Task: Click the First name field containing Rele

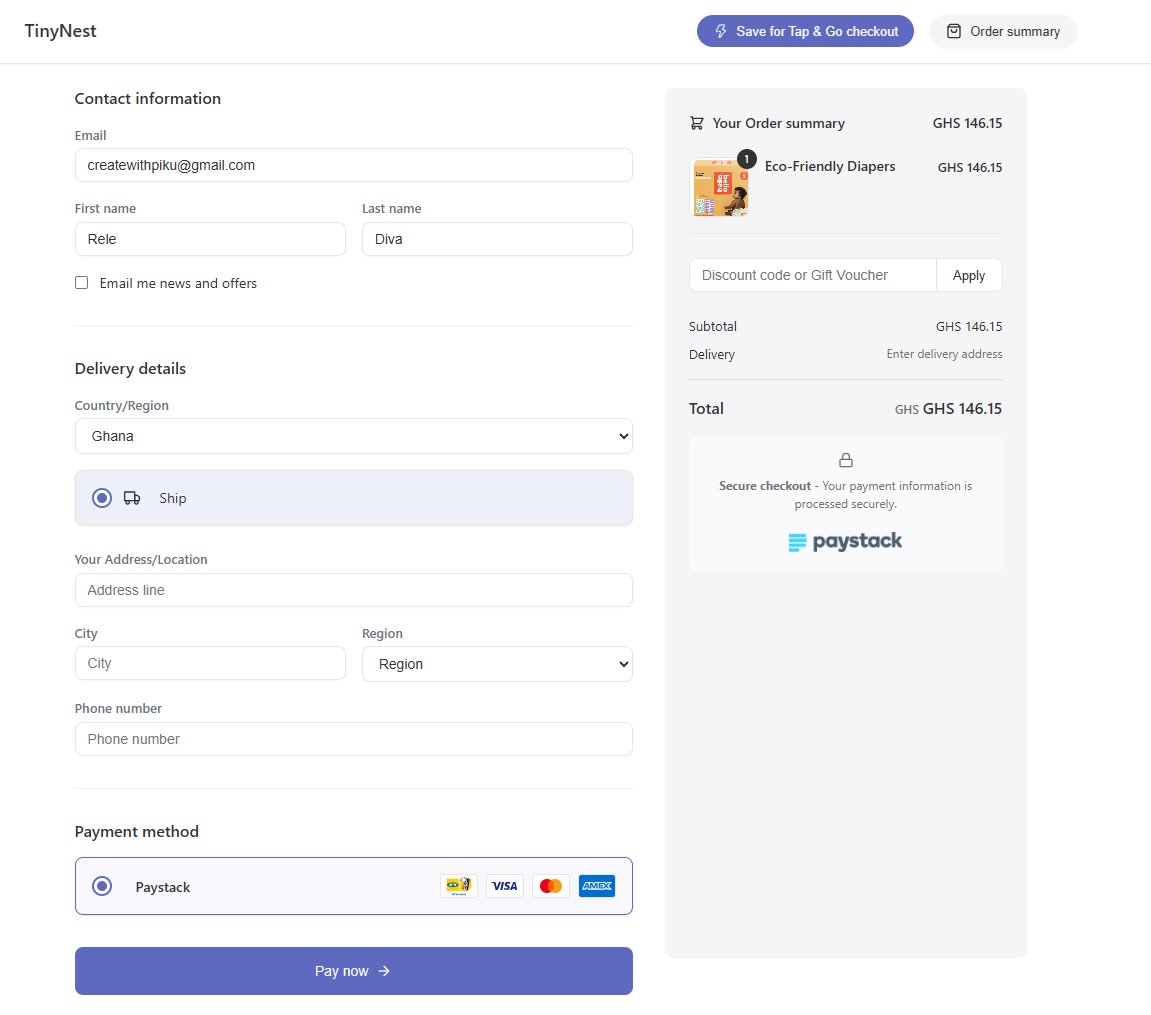Action: 210,239
